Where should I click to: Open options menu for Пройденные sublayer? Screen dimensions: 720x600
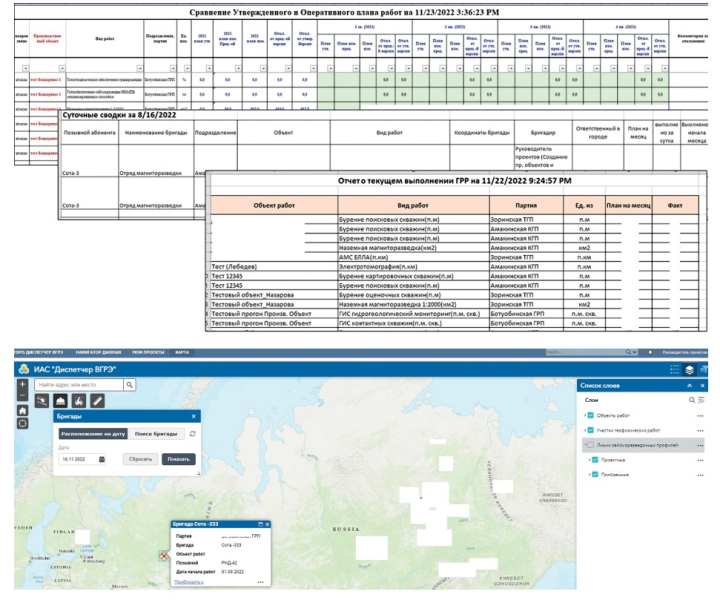click(700, 475)
